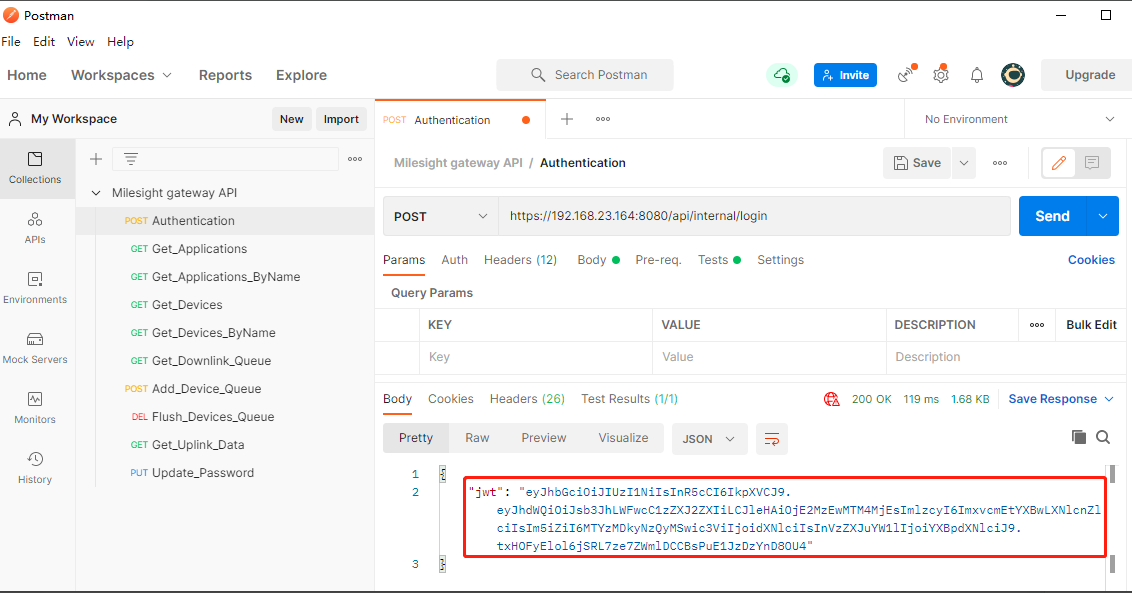Open the user avatar menu

coord(1013,74)
